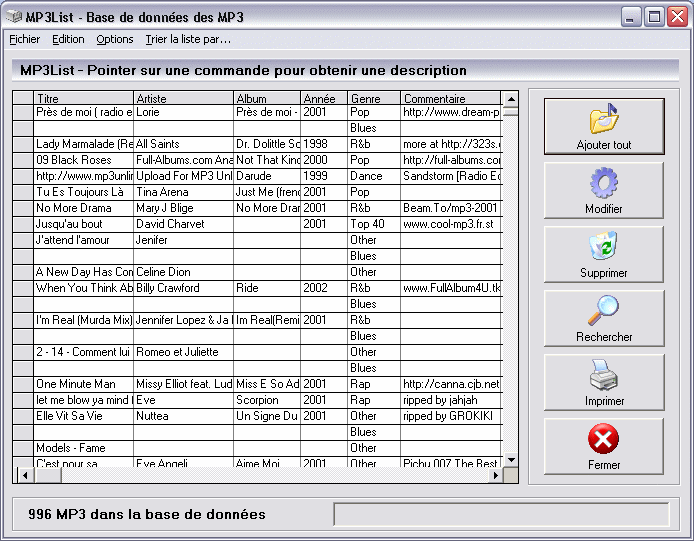Select the 'Romeo et Juliette' artist cell
Viewport: 694px width, 541px height.
pyautogui.click(x=183, y=352)
